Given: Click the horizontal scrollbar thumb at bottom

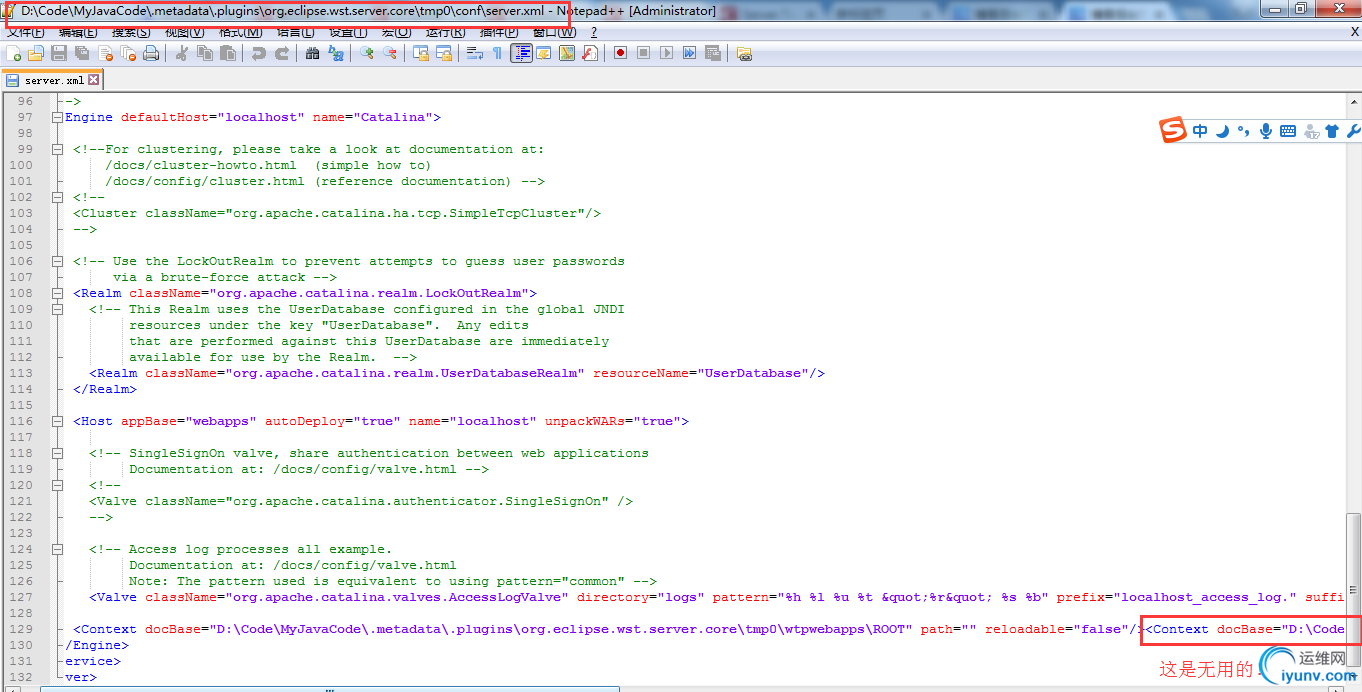Looking at the screenshot, I should click(x=330, y=689).
